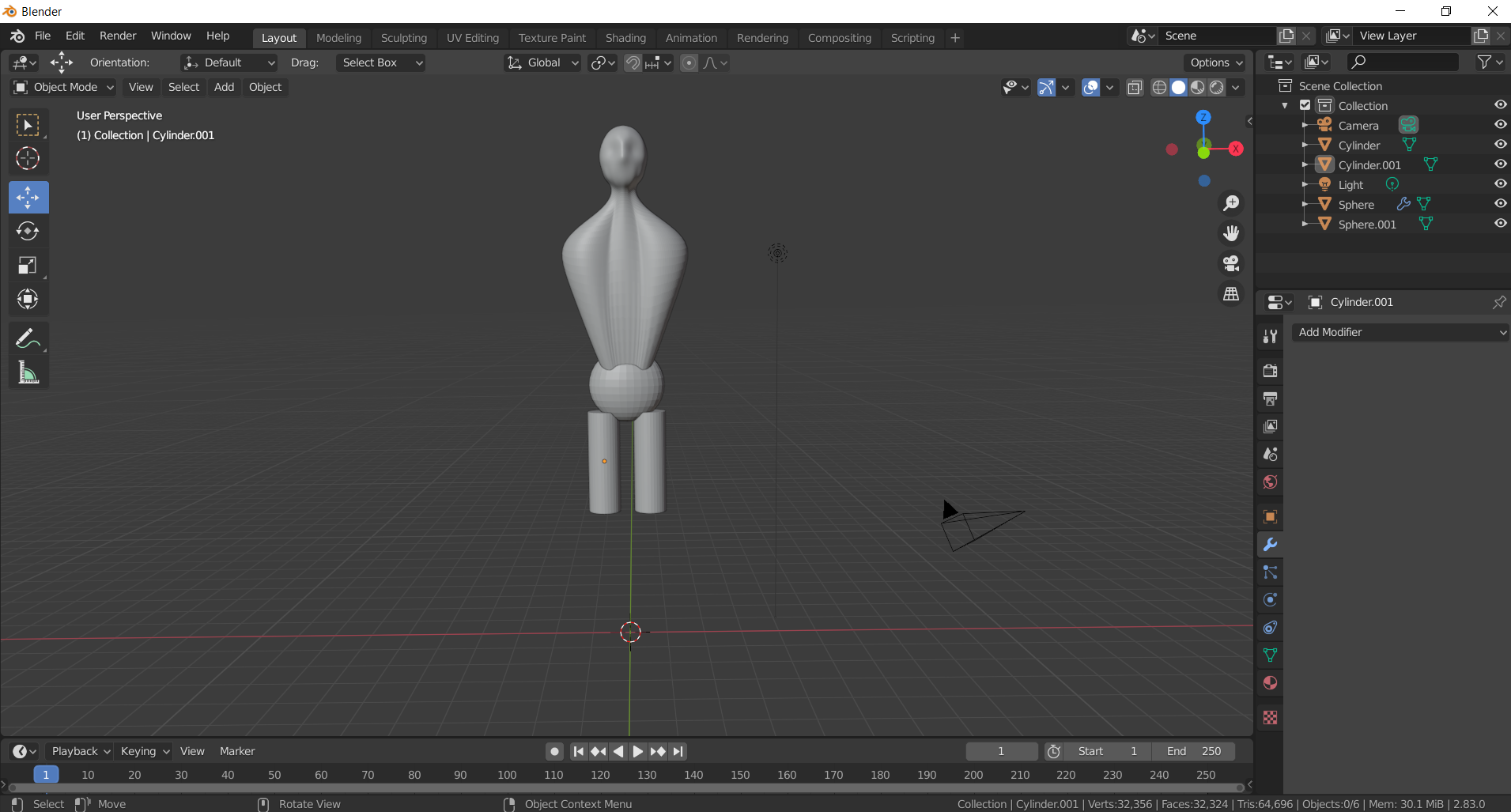The height and width of the screenshot is (812, 1511).
Task: Expand the Camera tree item
Action: 1305,125
